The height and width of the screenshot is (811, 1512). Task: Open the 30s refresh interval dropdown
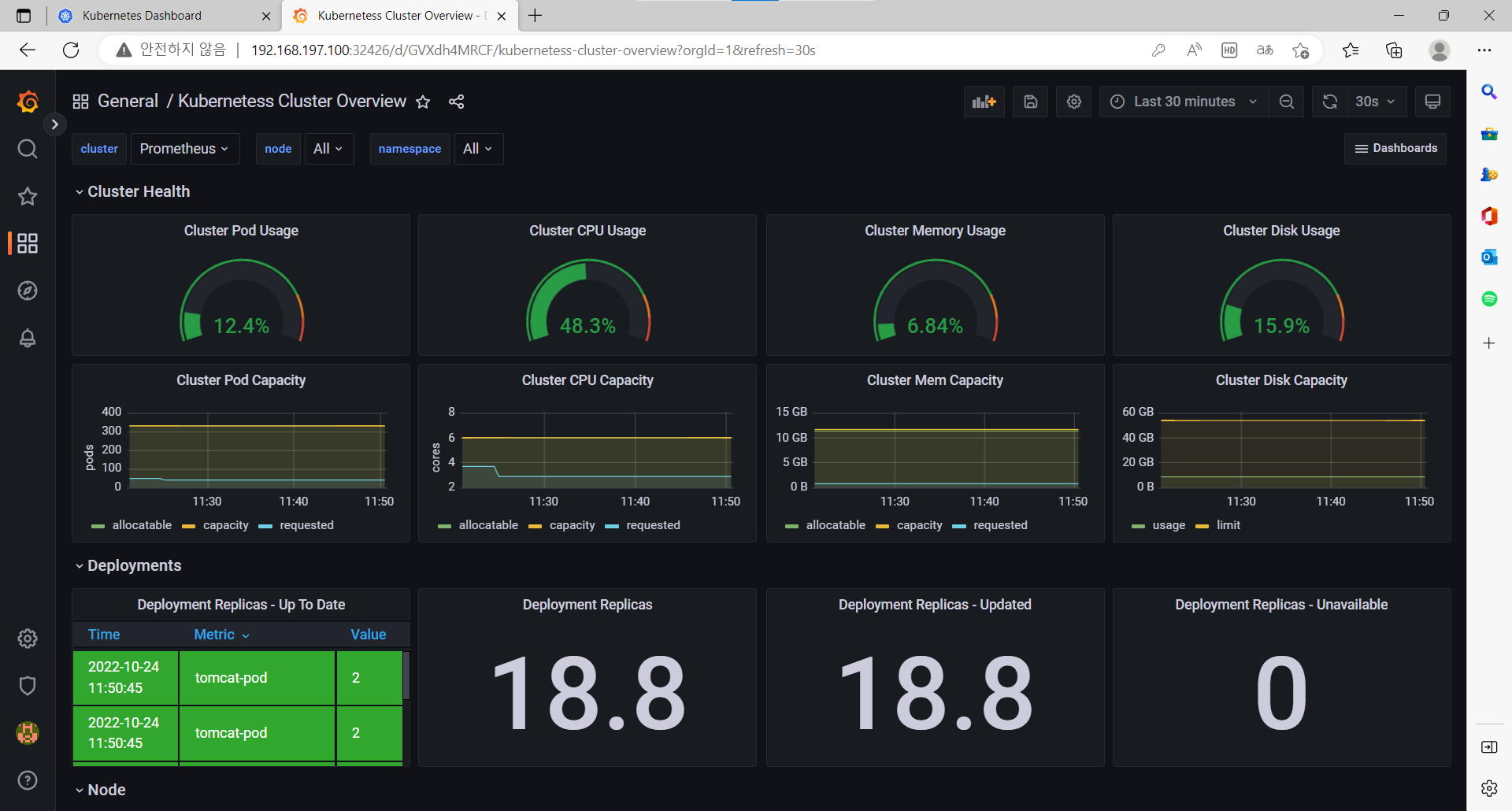click(x=1376, y=102)
